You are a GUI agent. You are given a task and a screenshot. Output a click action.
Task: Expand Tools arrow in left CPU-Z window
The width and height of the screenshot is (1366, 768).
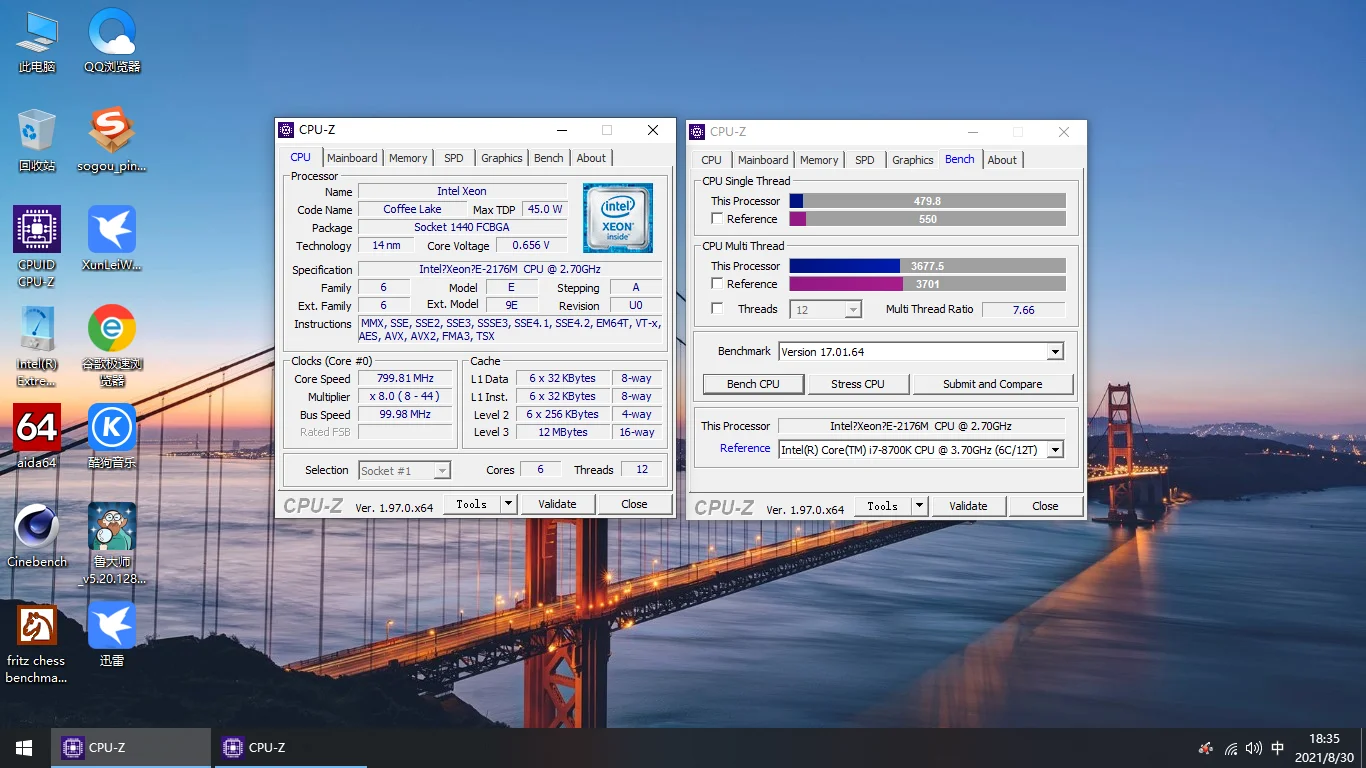(x=508, y=504)
